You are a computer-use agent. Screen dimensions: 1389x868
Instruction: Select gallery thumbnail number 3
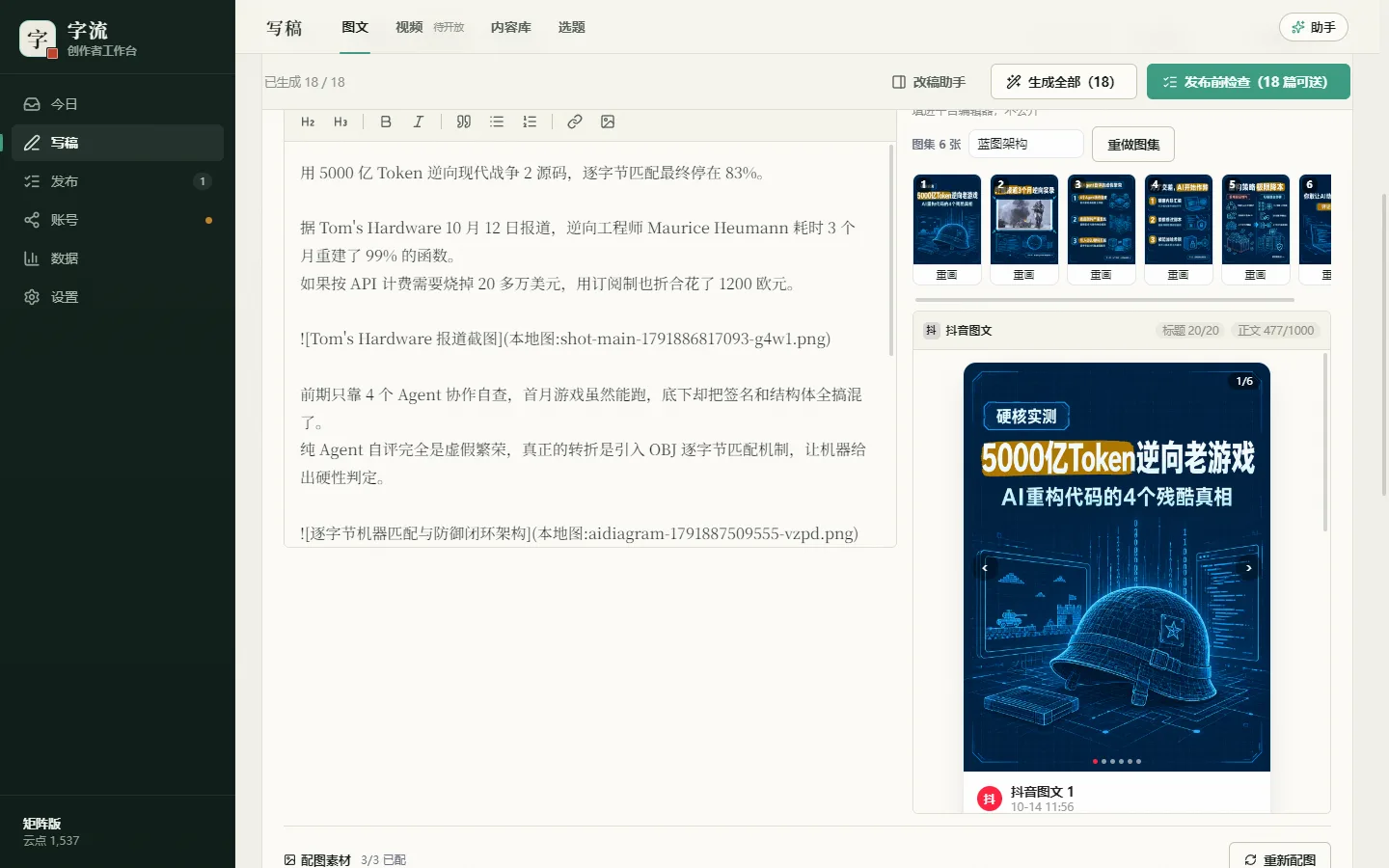click(x=1102, y=219)
